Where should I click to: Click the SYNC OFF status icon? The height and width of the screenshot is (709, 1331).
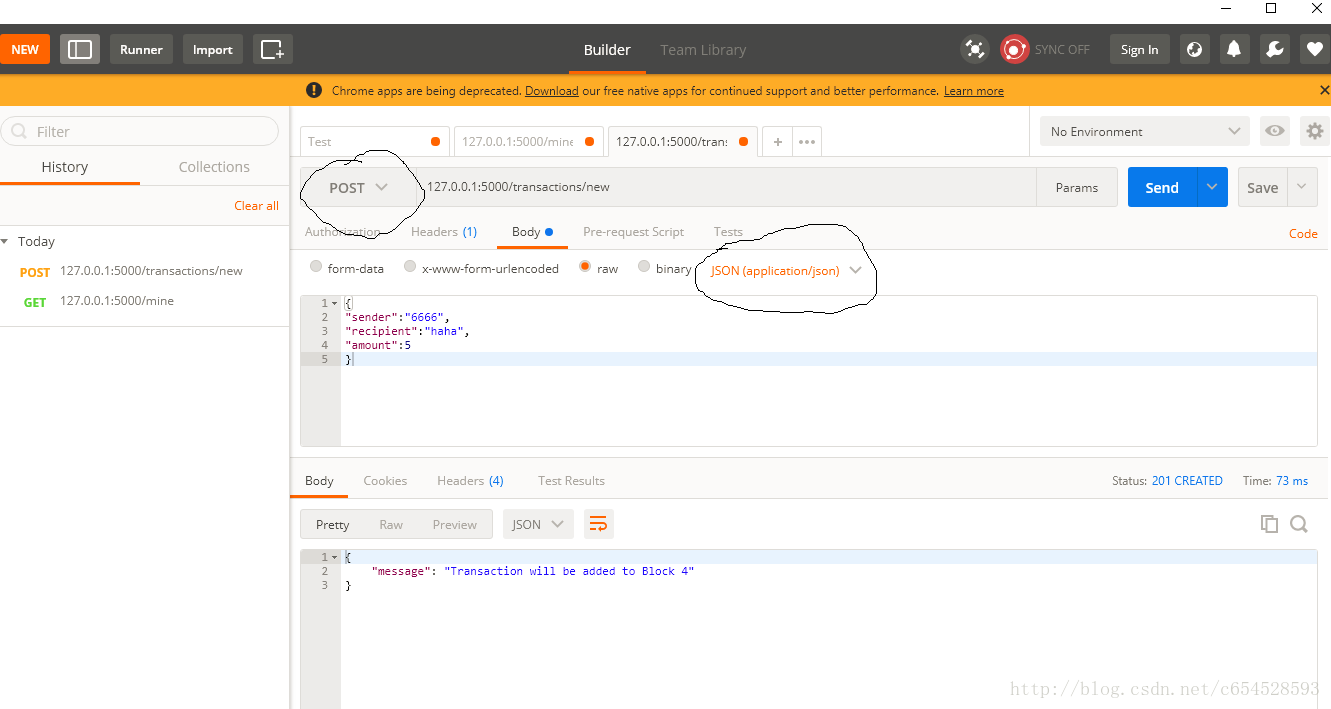1015,49
